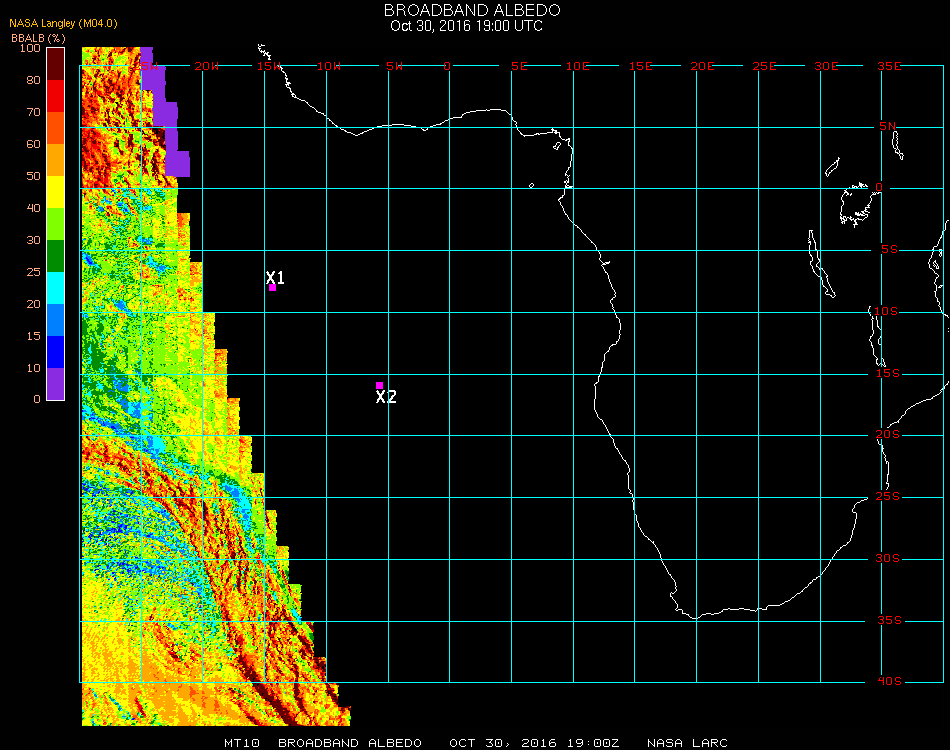Click the magenta X2 marker square
950x750 pixels.
point(379,385)
